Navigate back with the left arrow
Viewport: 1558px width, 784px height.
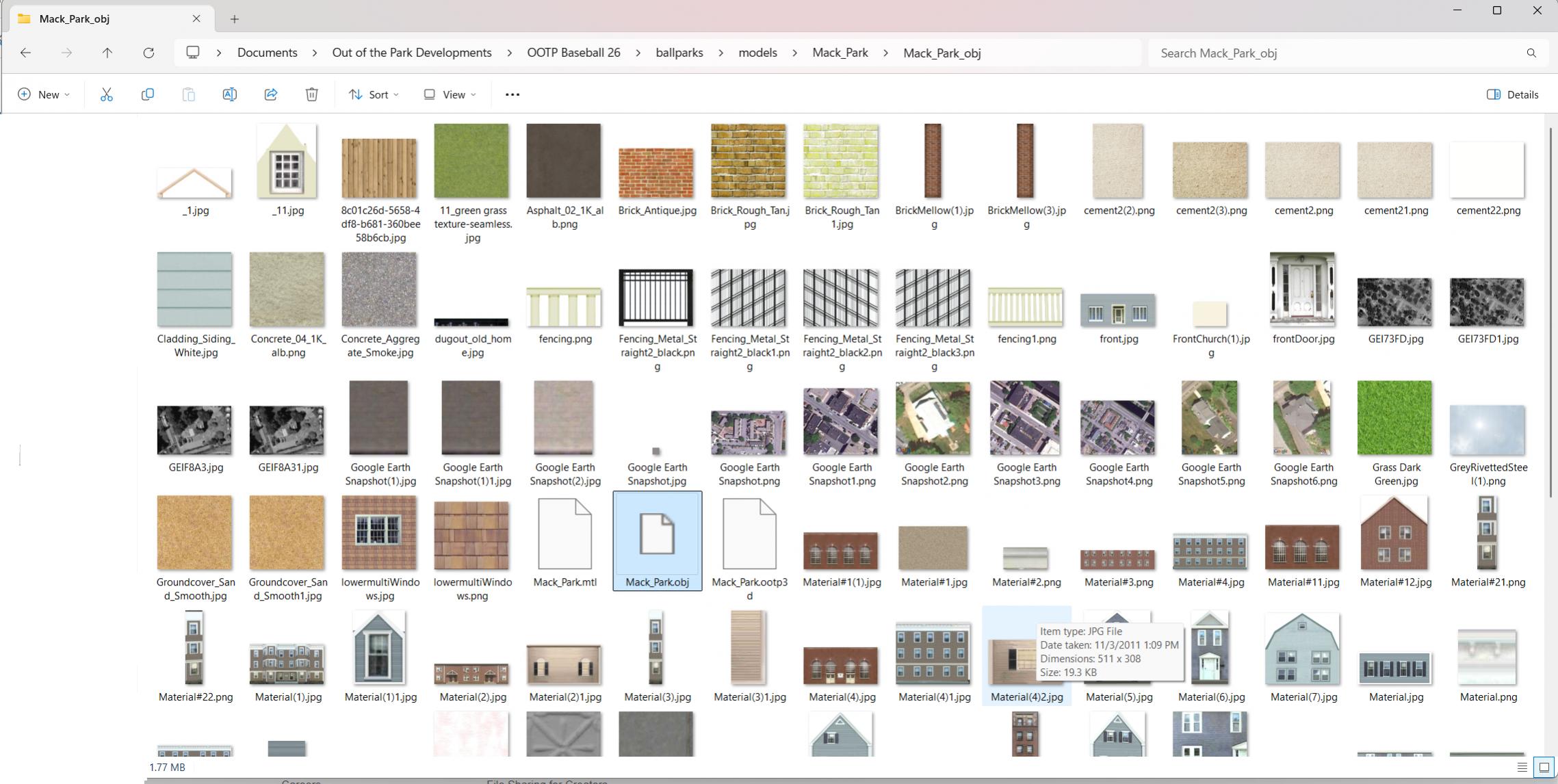click(25, 53)
